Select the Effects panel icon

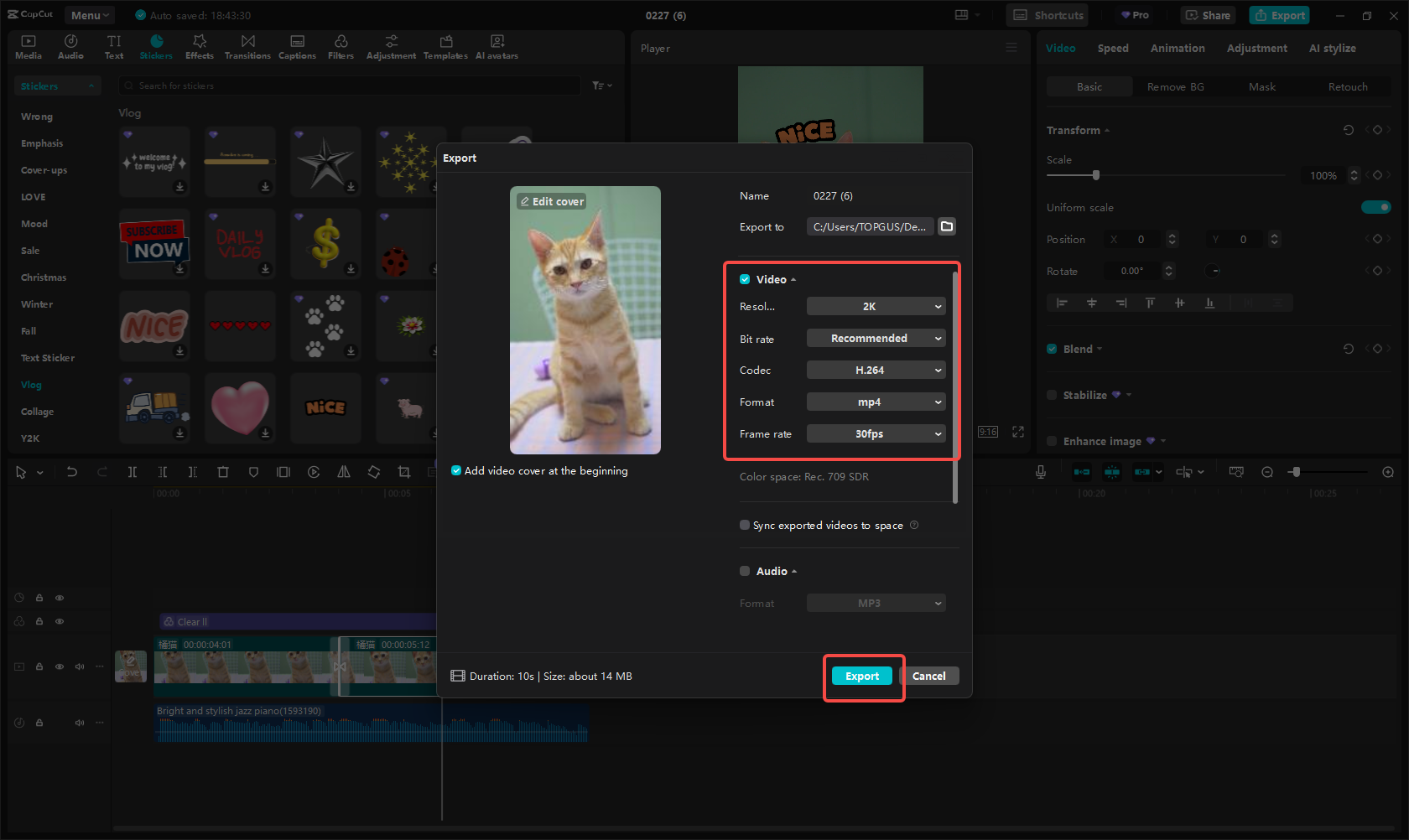[x=199, y=46]
